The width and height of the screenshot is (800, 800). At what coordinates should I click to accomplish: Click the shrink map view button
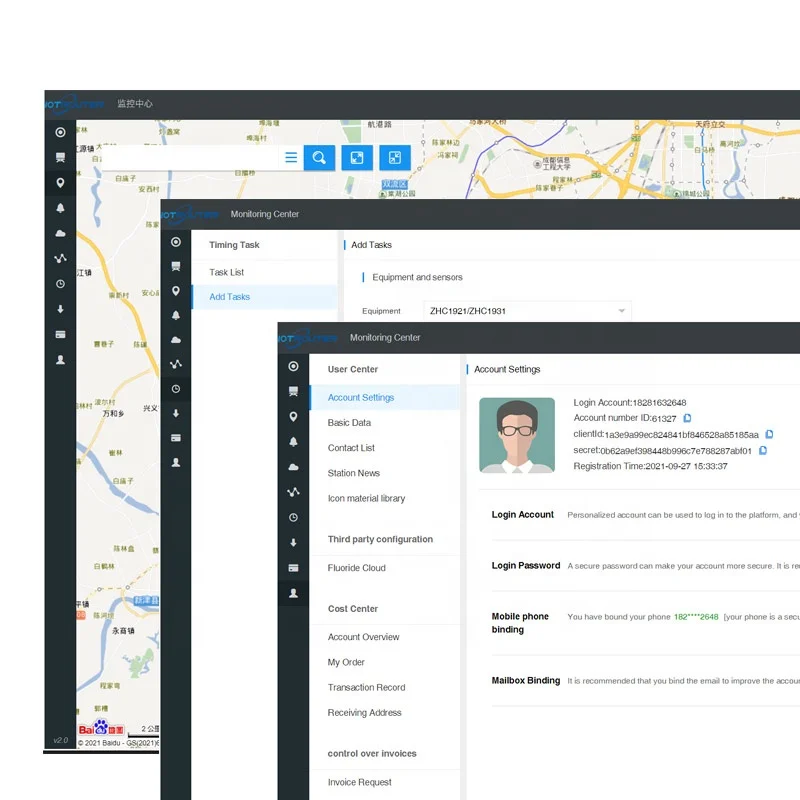pos(395,157)
